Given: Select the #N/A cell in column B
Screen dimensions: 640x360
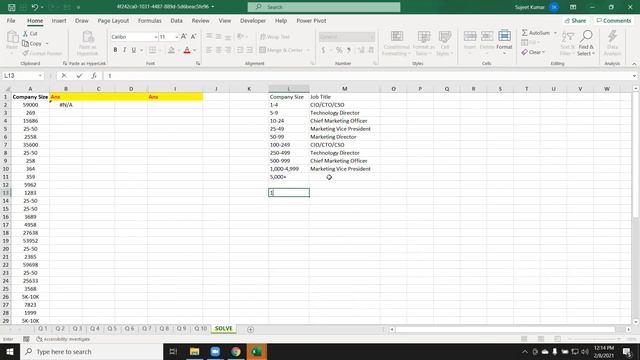Looking at the screenshot, I should coord(66,105).
